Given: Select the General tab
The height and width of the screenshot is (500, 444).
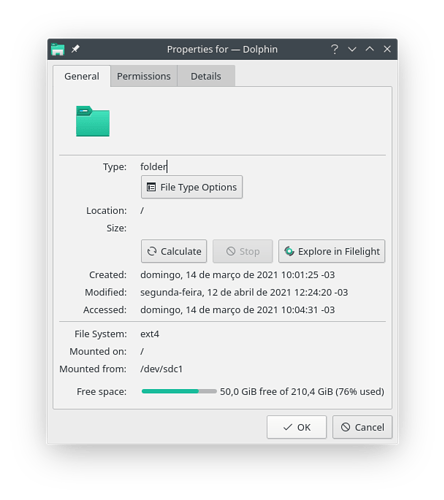Looking at the screenshot, I should point(82,76).
